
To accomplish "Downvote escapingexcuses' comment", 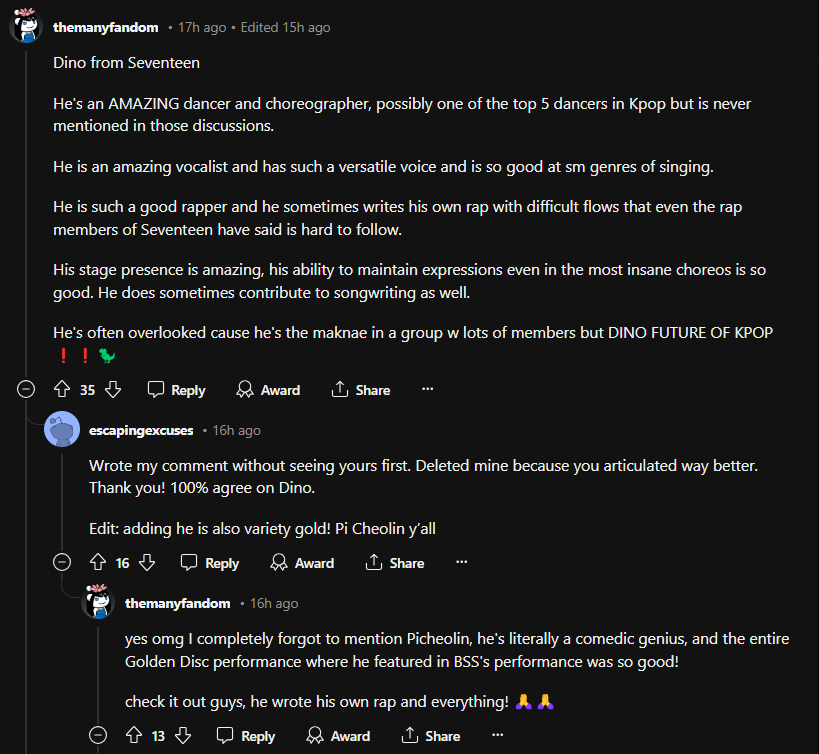I will pyautogui.click(x=147, y=563).
